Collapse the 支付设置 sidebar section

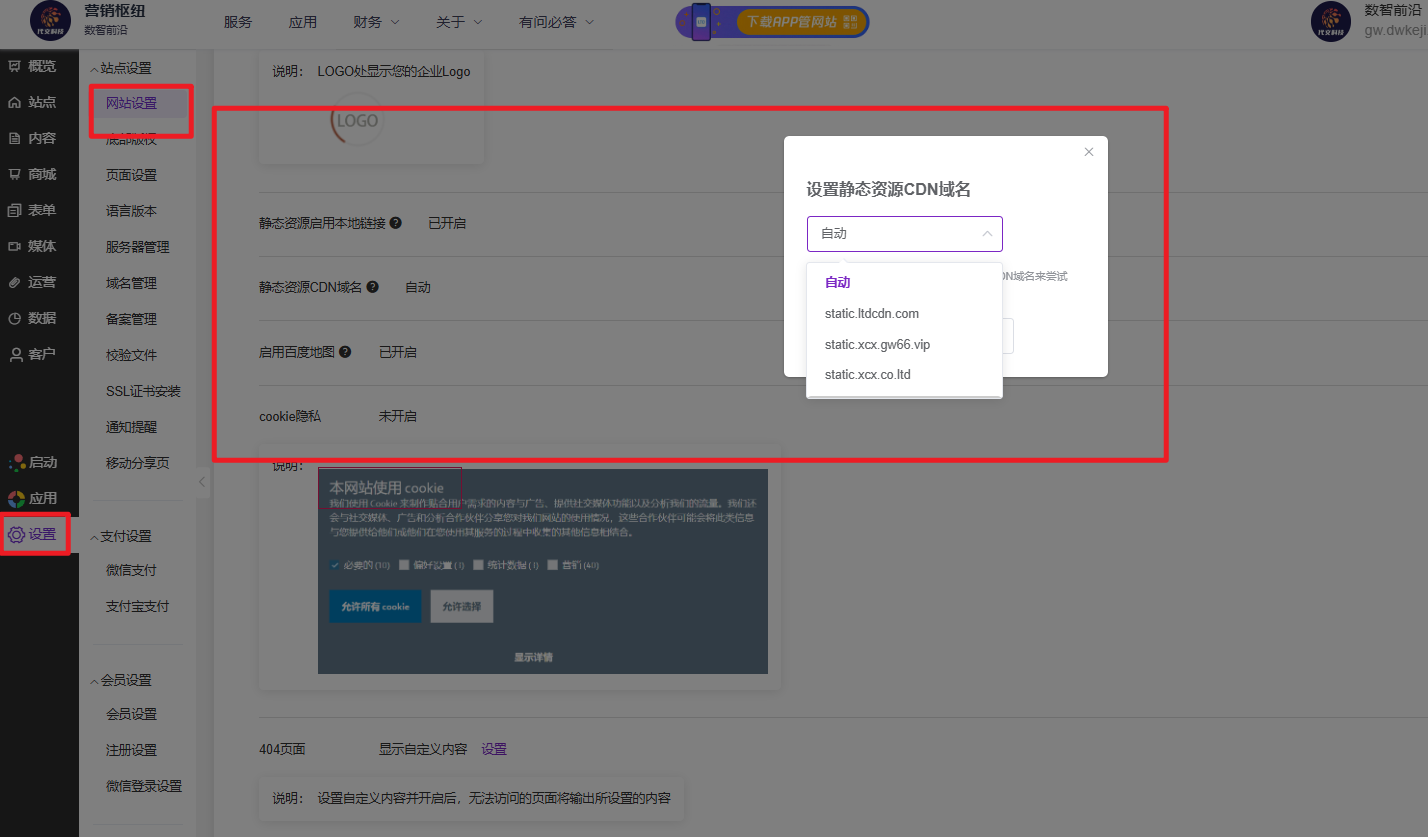95,536
